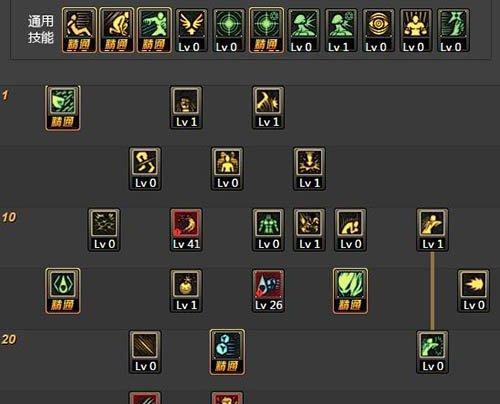Select the eye skill in general skills
This screenshot has height=404, width=500.
click(379, 31)
